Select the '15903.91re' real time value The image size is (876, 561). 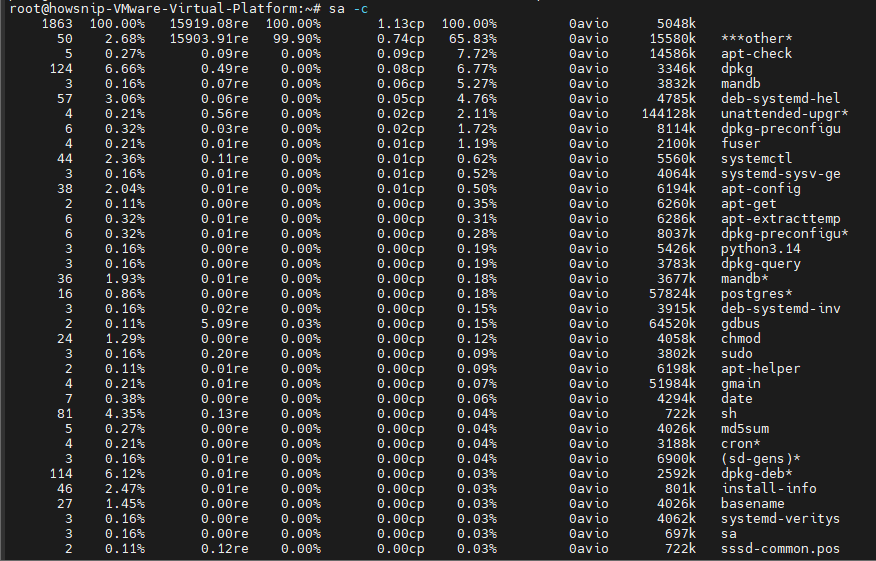pos(209,39)
